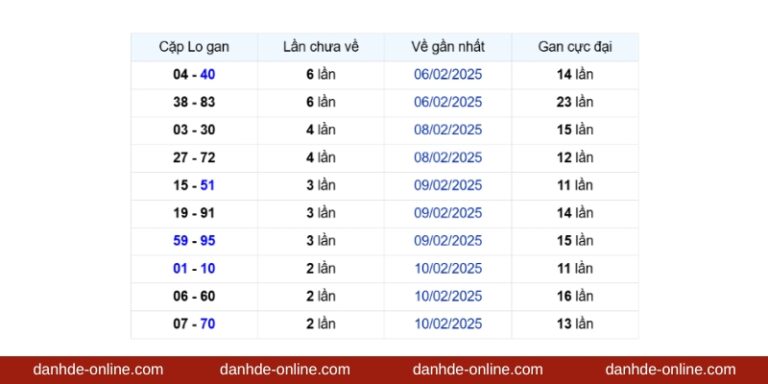Click '14 lần' in row 19 - 91
The width and height of the screenshot is (768, 384).
(575, 213)
